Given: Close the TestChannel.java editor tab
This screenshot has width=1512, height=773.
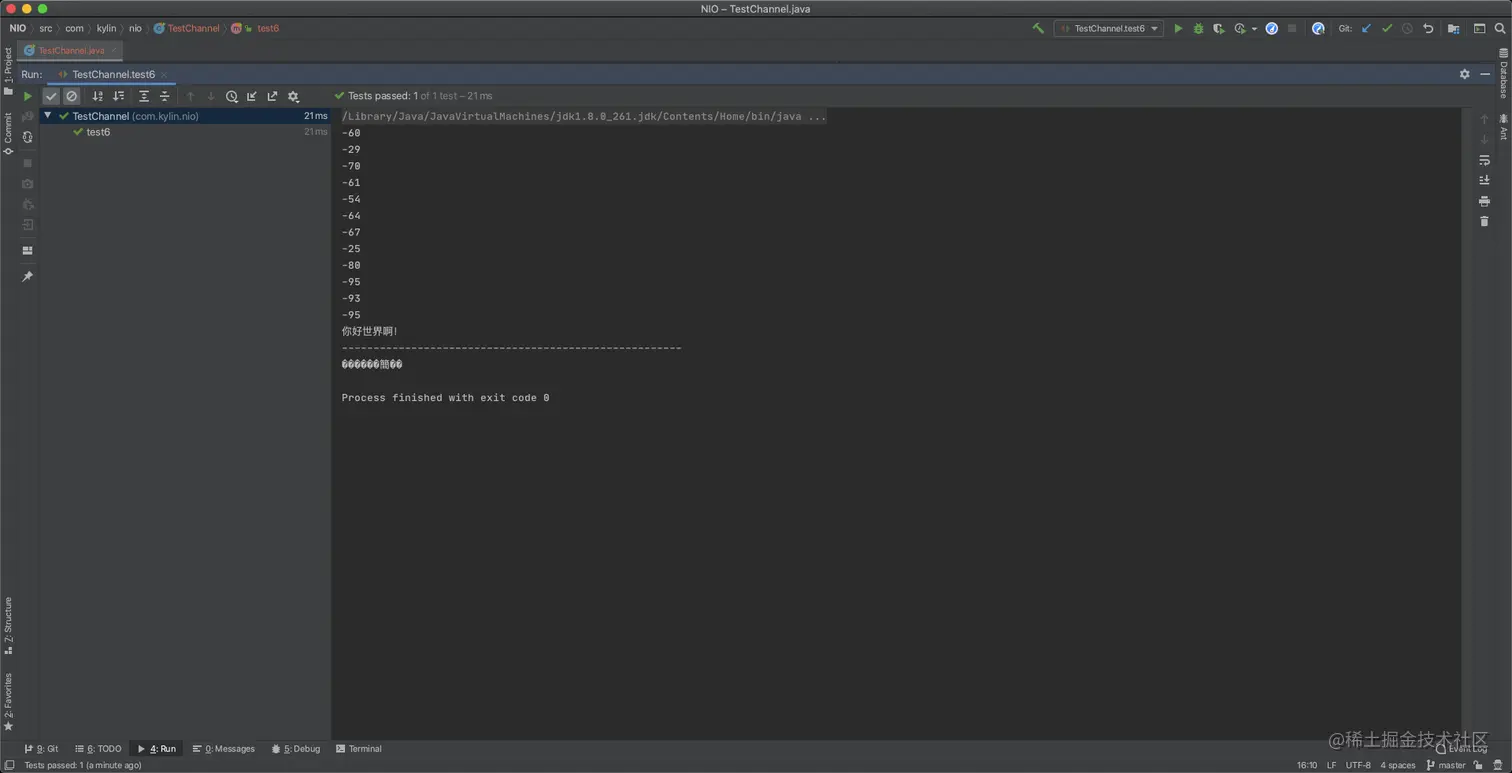Looking at the screenshot, I should coord(114,50).
